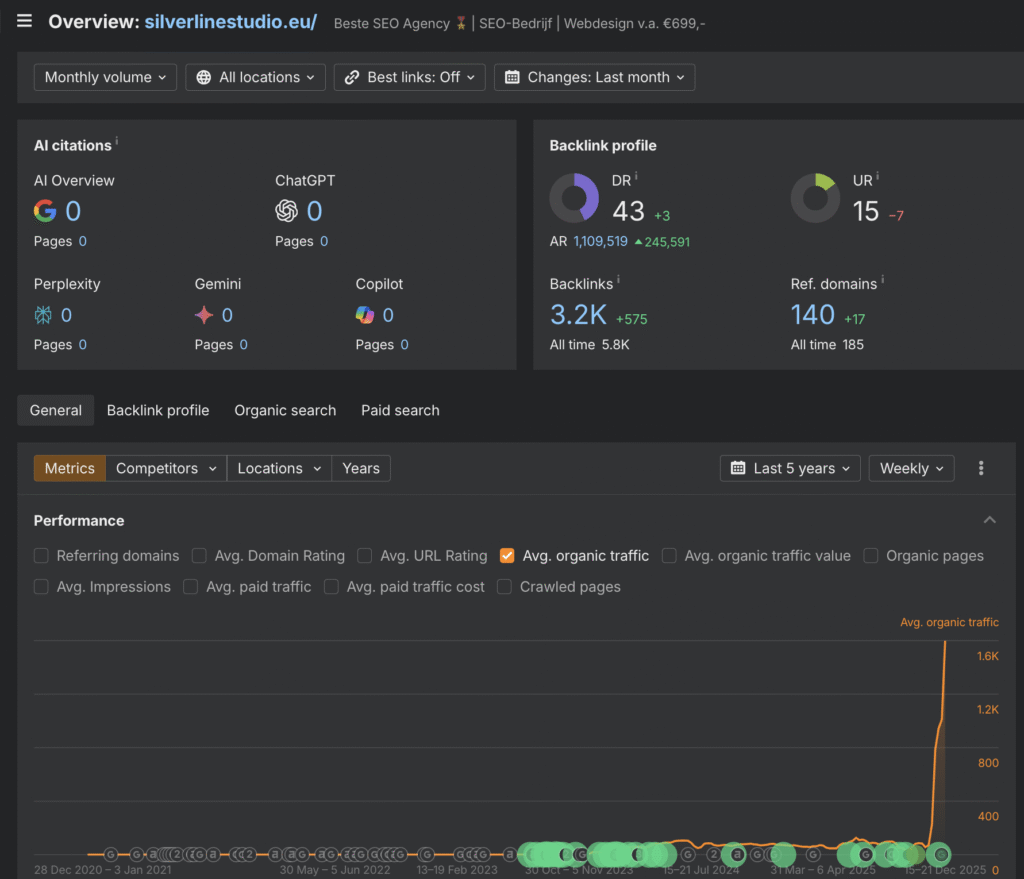The height and width of the screenshot is (879, 1024).
Task: Open the three-dot options menu beside Weekly
Action: pyautogui.click(x=981, y=468)
